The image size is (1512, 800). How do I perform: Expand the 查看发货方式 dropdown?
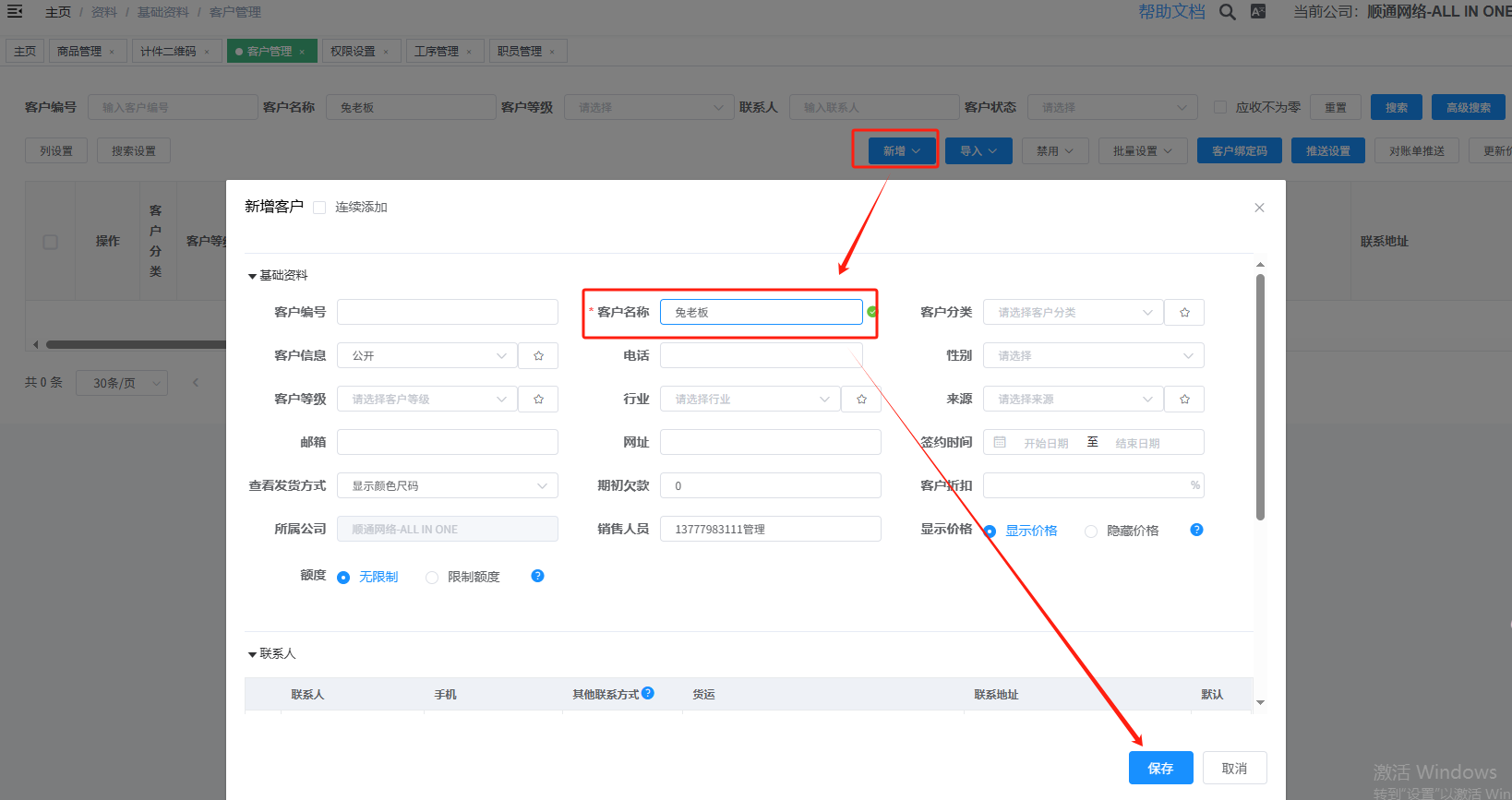(447, 486)
